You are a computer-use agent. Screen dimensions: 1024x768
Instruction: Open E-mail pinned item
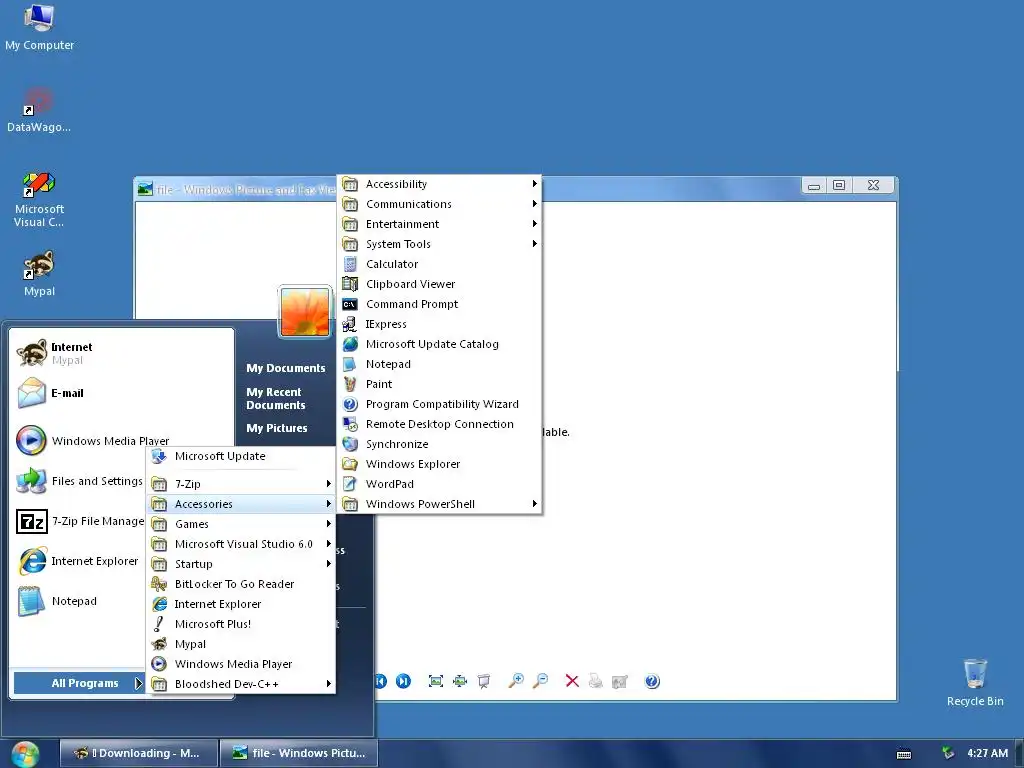pyautogui.click(x=121, y=393)
